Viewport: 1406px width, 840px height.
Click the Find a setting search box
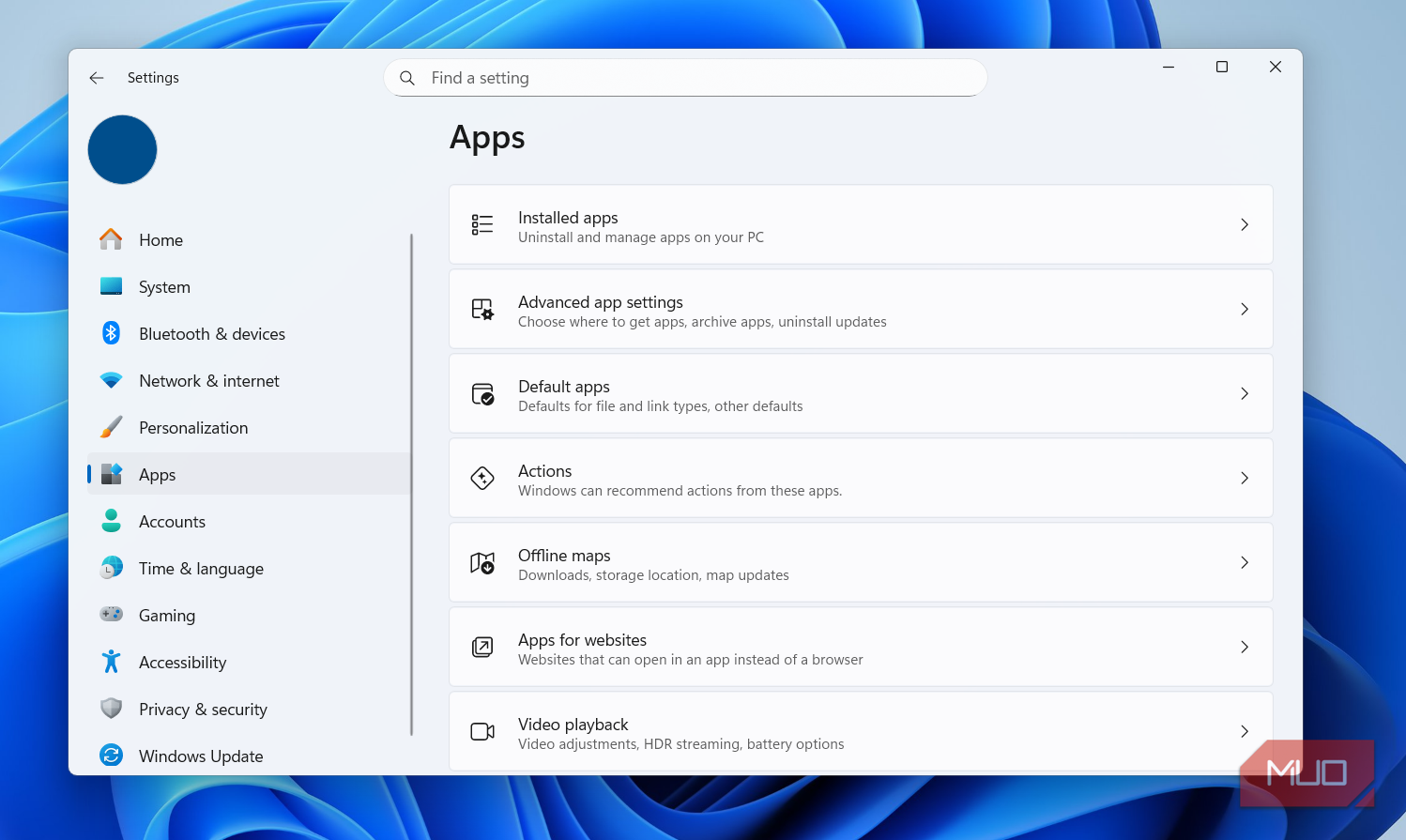[685, 78]
